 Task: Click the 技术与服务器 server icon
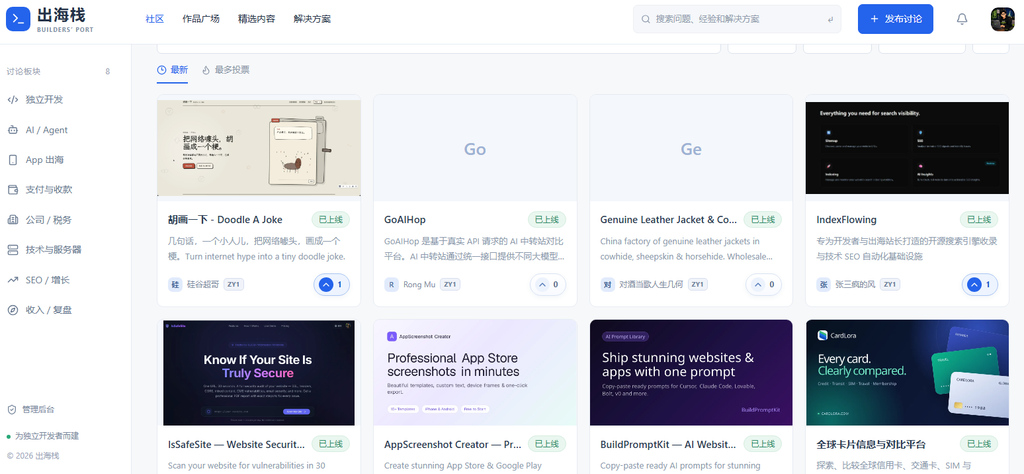[12, 249]
